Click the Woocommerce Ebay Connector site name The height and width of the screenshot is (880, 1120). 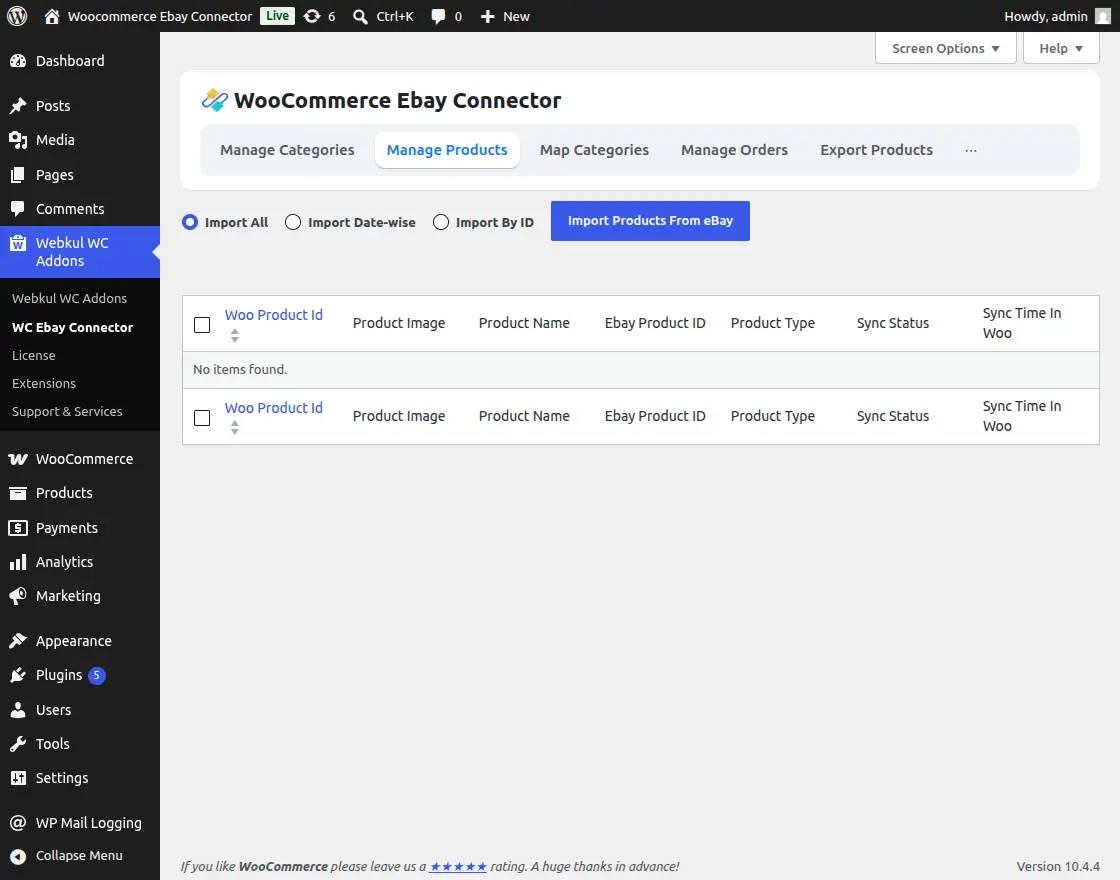pos(160,16)
